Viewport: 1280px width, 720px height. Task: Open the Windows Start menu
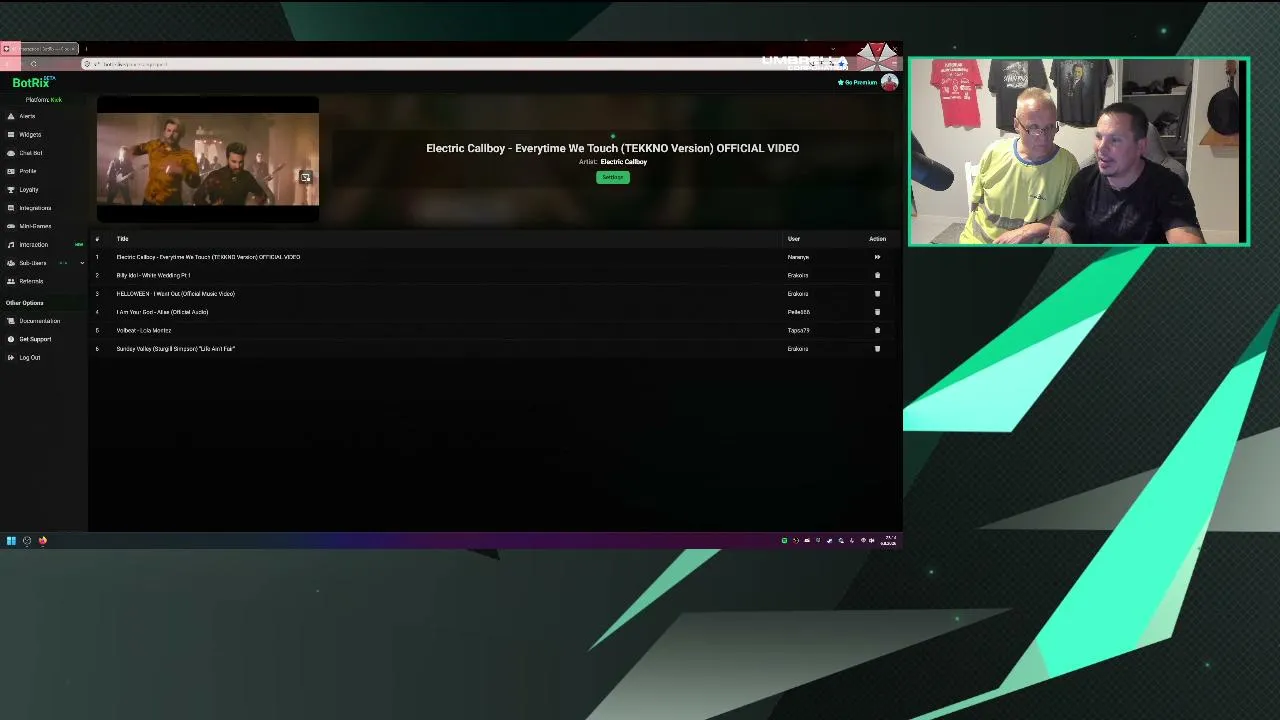(11, 541)
